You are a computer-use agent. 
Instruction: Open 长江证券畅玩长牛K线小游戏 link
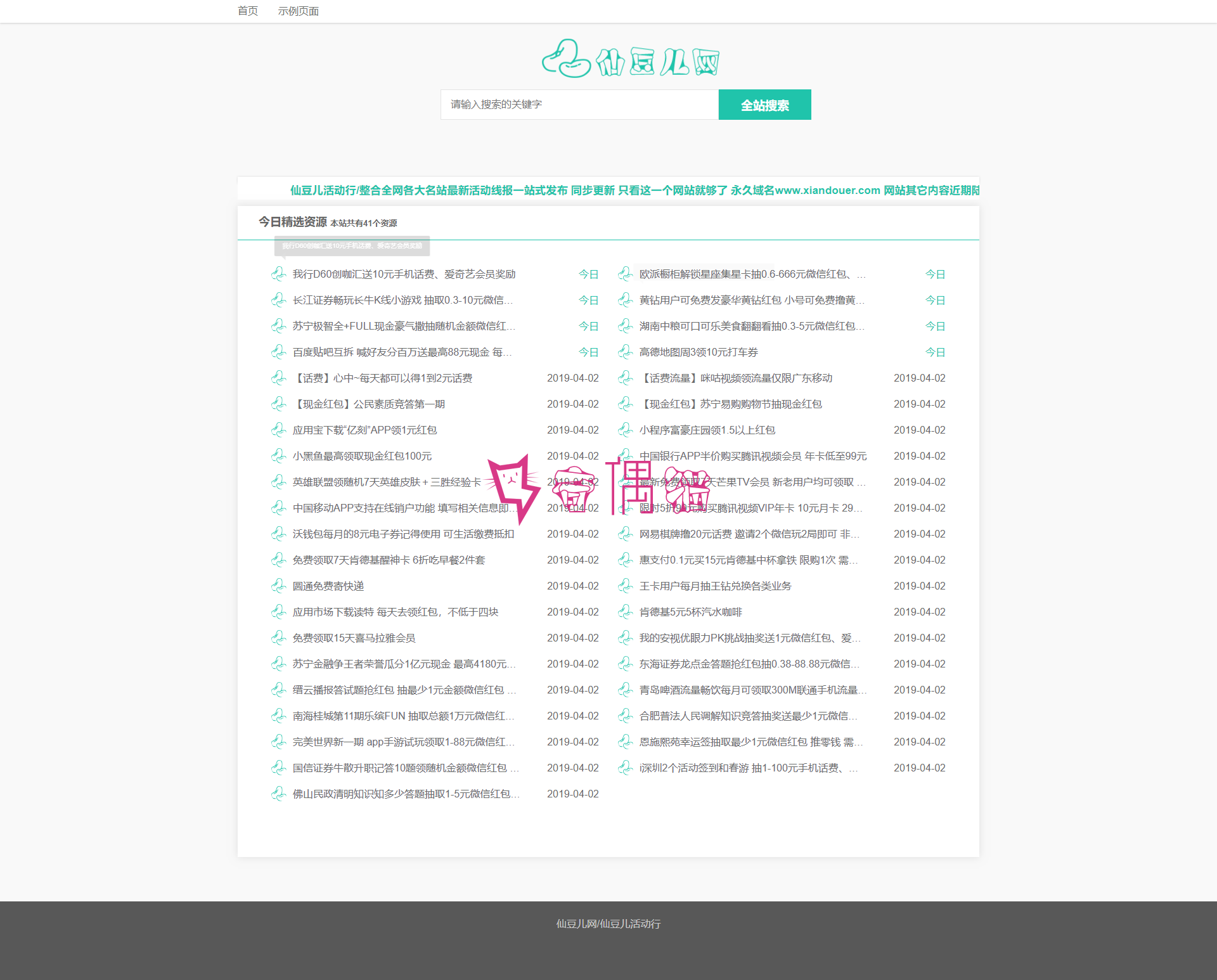click(x=403, y=300)
